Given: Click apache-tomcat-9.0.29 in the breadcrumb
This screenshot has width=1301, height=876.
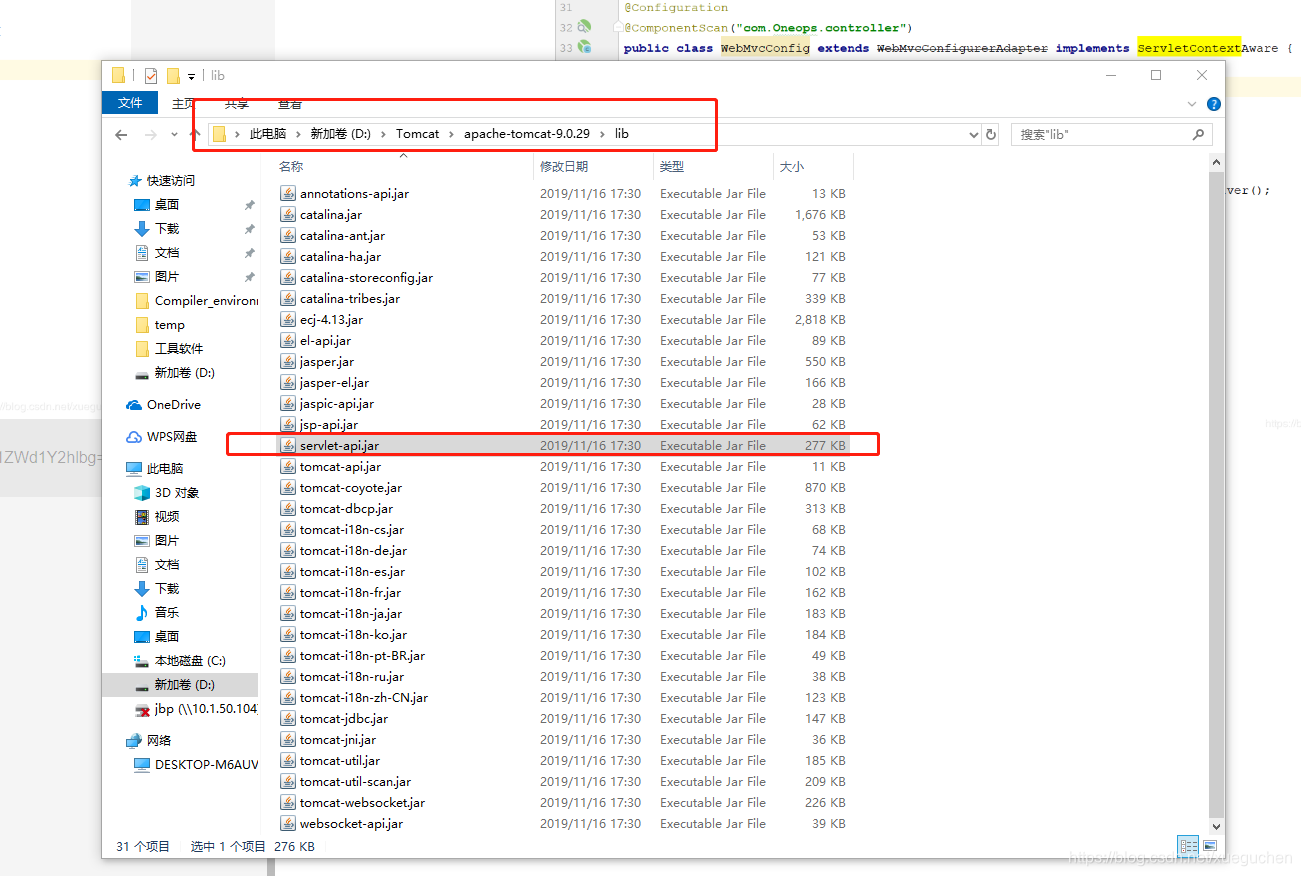Looking at the screenshot, I should [x=526, y=134].
